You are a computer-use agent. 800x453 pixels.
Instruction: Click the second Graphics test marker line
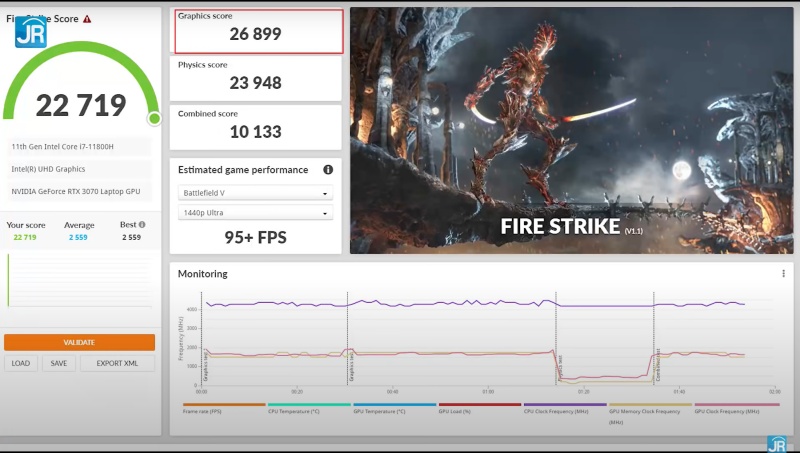(x=348, y=338)
